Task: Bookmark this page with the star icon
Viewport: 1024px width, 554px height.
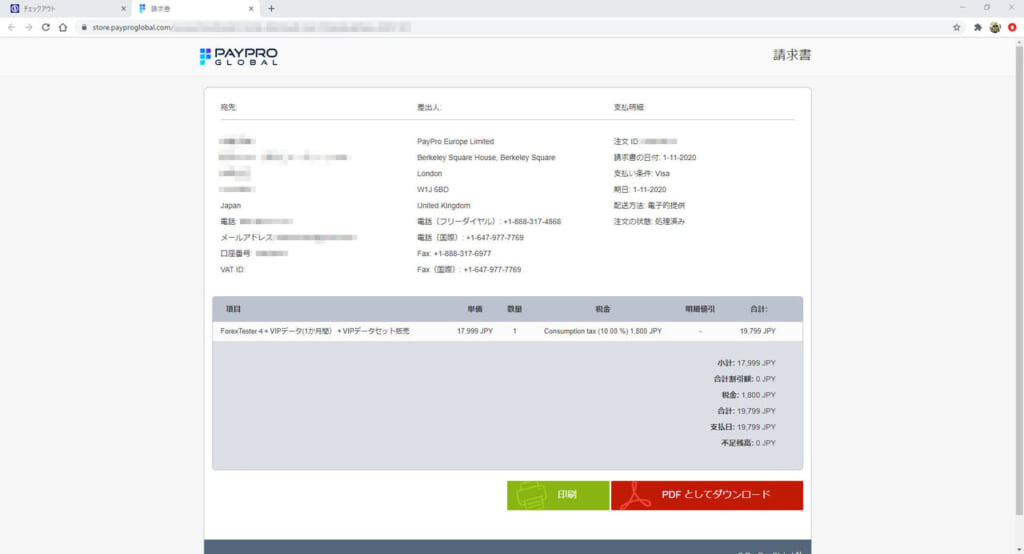Action: pos(957,27)
